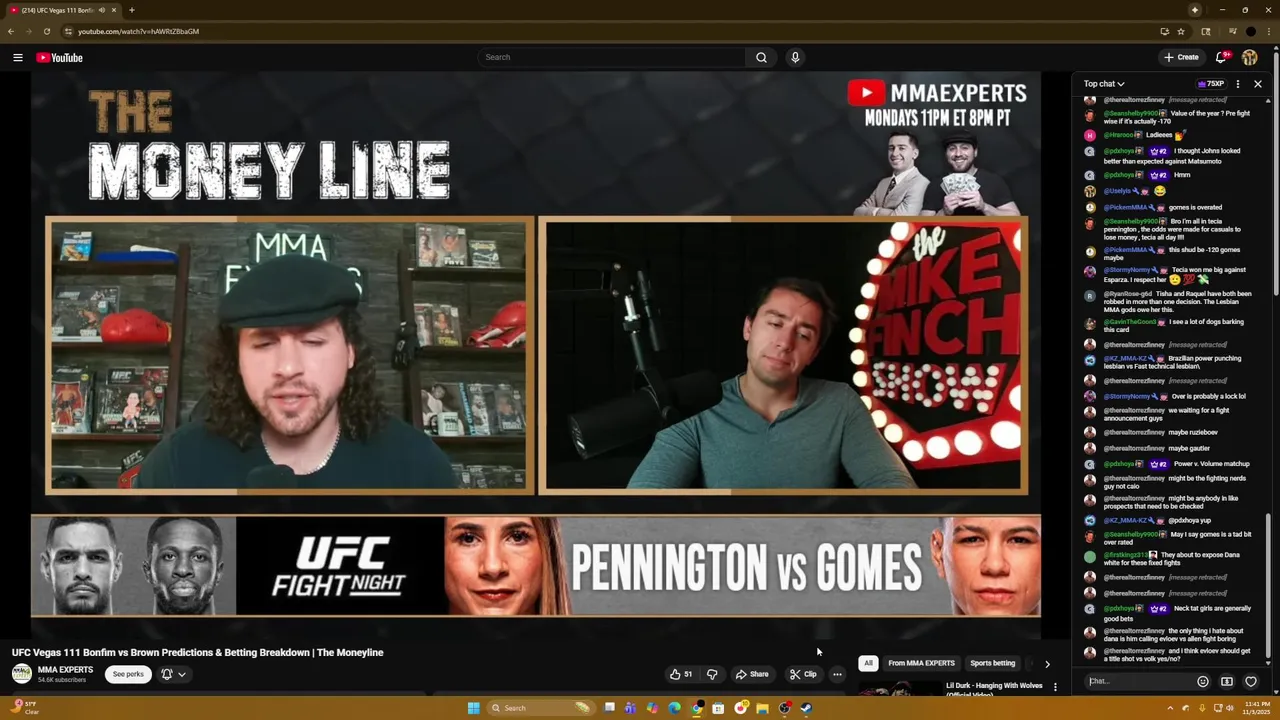Open the taskbar clock and date
The width and height of the screenshot is (1280, 720).
point(1257,708)
